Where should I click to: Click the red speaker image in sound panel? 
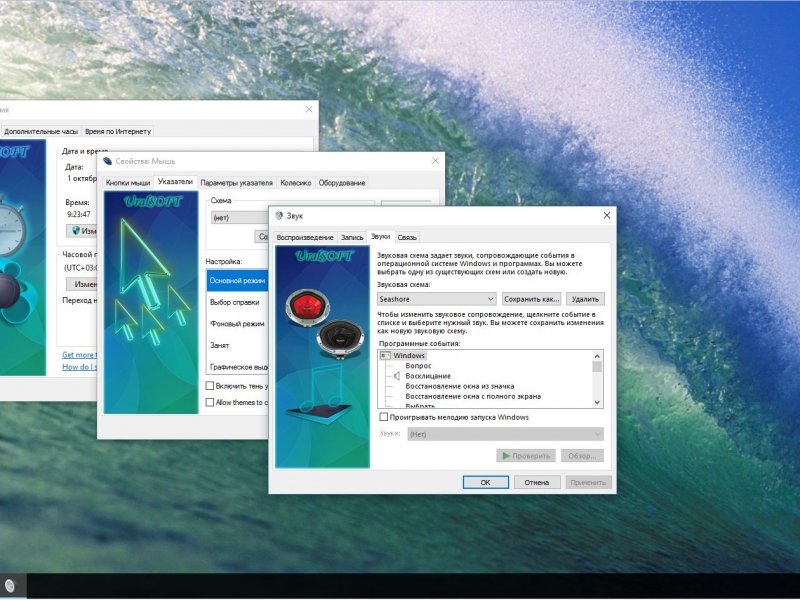(308, 306)
